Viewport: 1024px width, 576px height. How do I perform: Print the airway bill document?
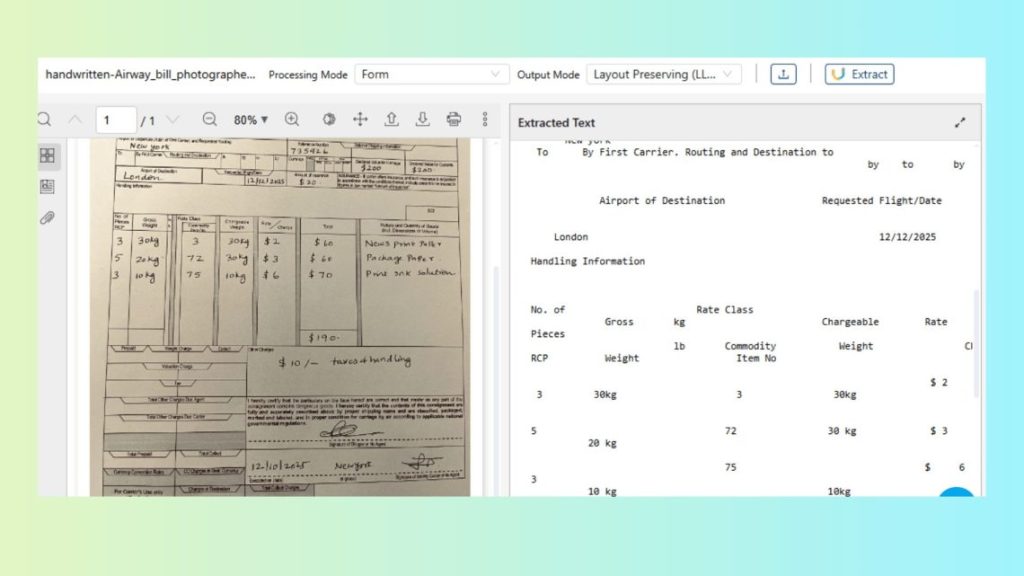coord(454,119)
